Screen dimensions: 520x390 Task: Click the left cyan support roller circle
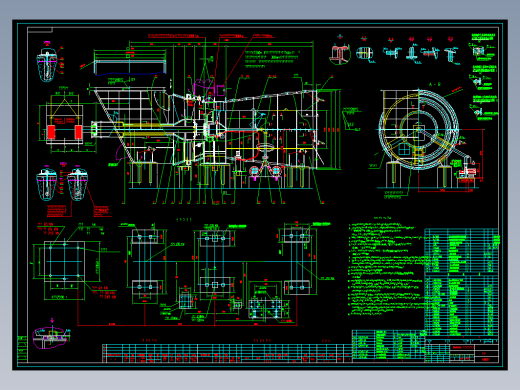click(255, 171)
